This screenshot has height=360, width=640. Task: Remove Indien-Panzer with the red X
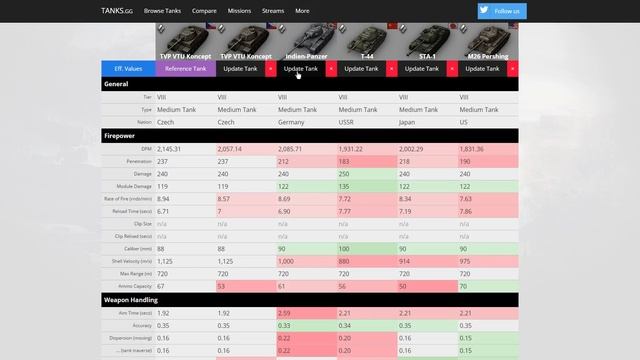point(331,69)
